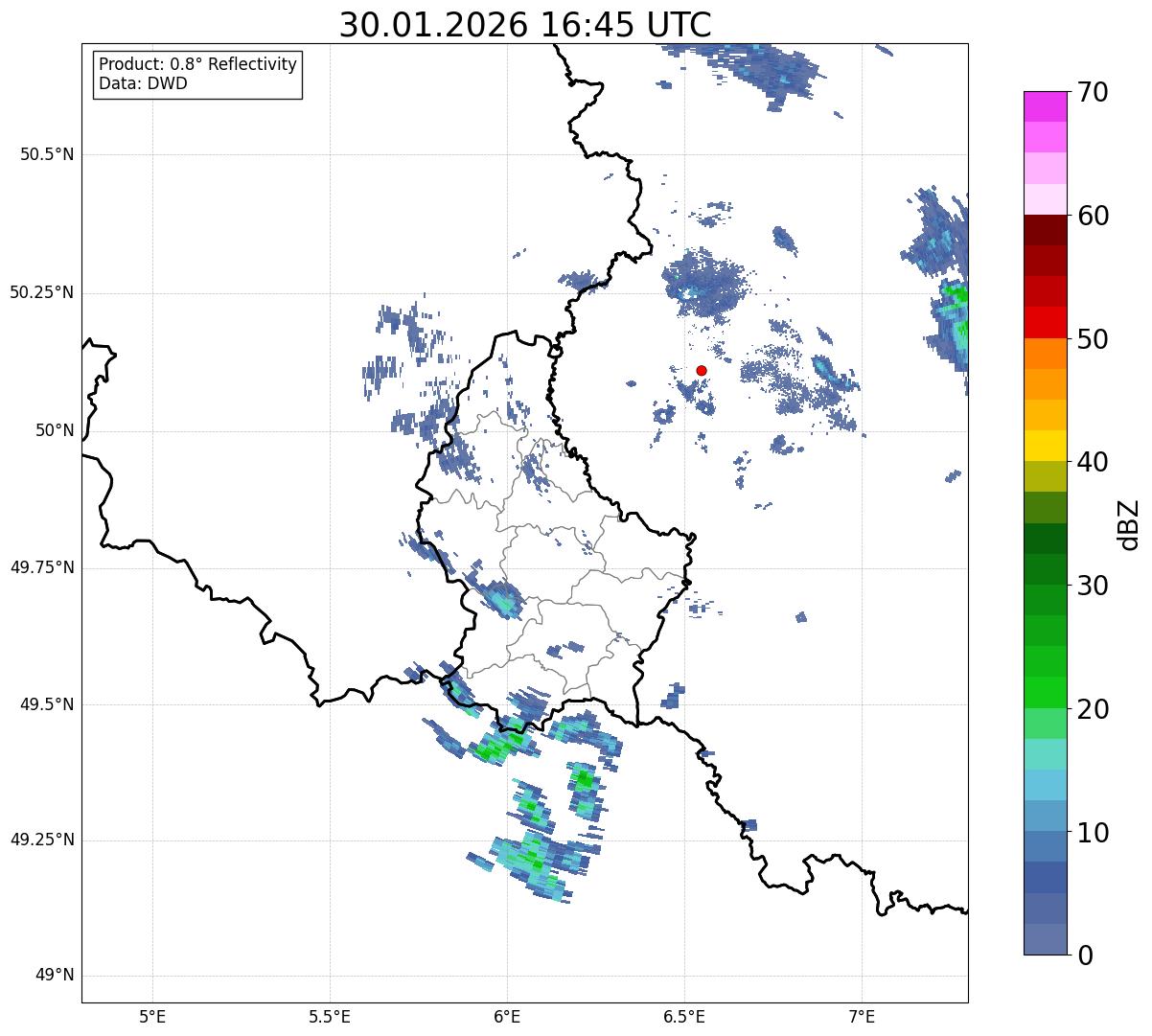Click the 49.25°N latitude label
Image resolution: width=1152 pixels, height=1036 pixels.
pos(42,840)
